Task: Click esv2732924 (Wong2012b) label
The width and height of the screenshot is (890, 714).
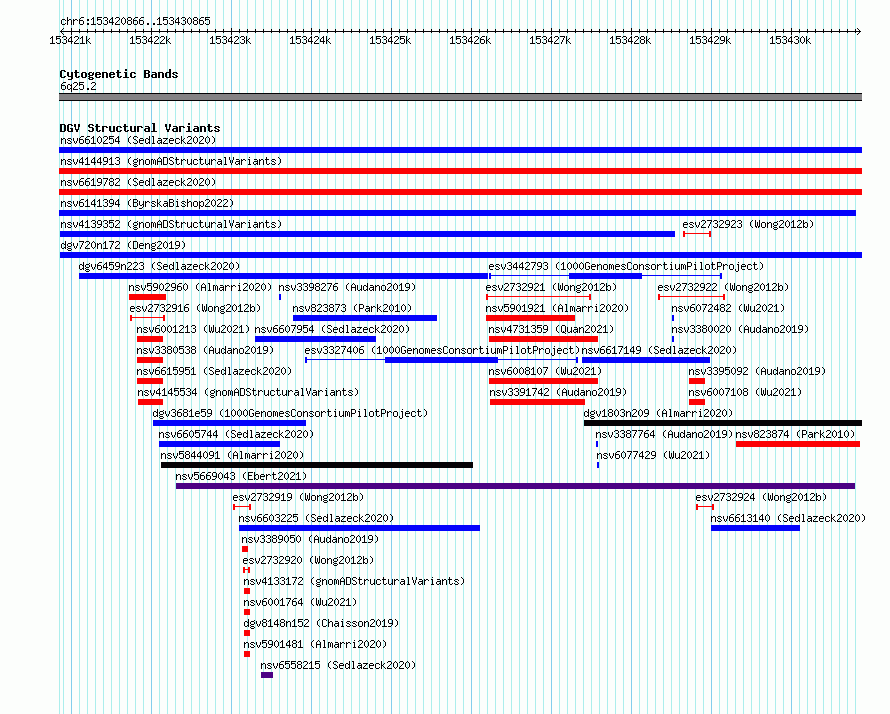Action: 761,497
